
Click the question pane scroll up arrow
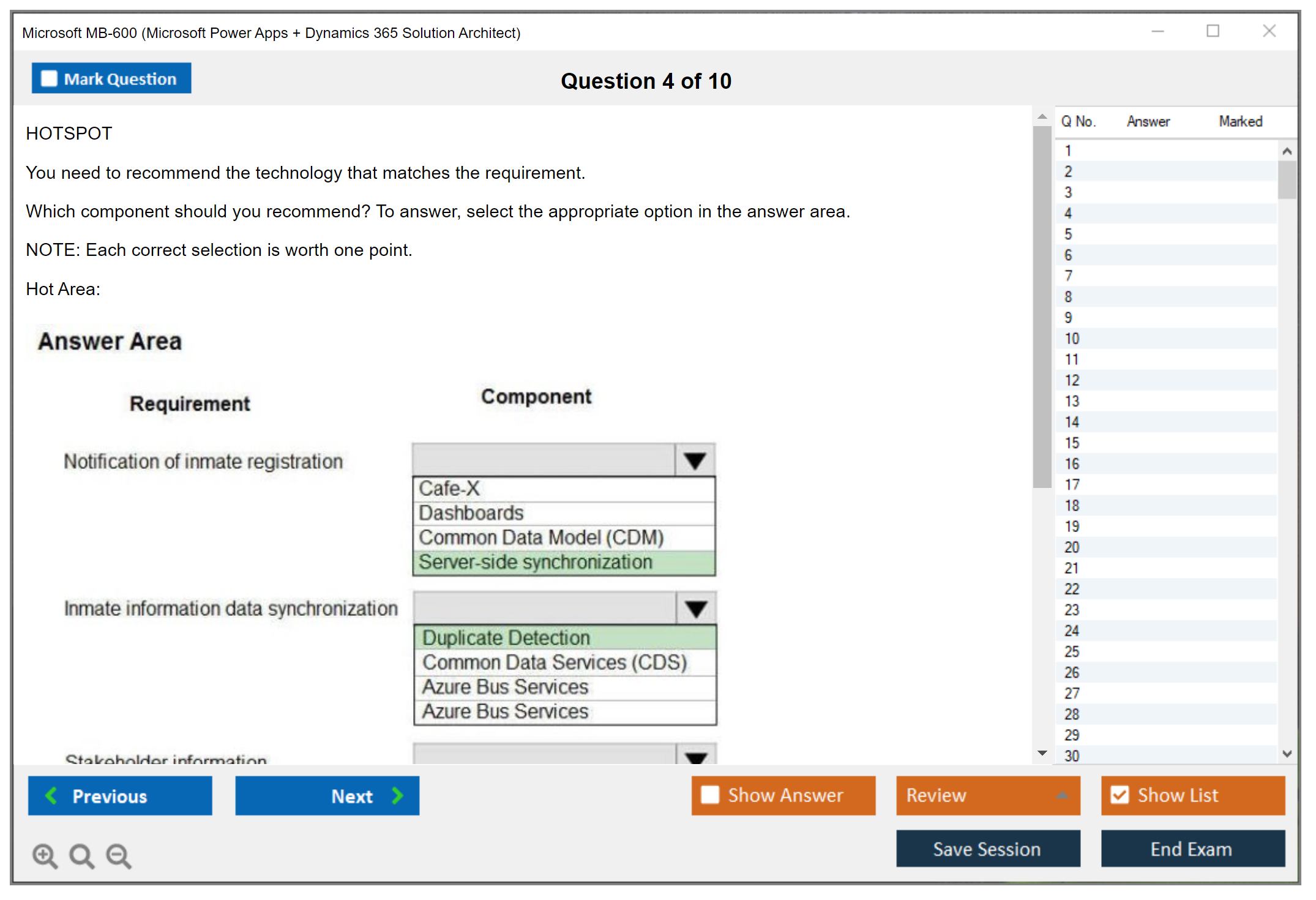coord(1042,117)
